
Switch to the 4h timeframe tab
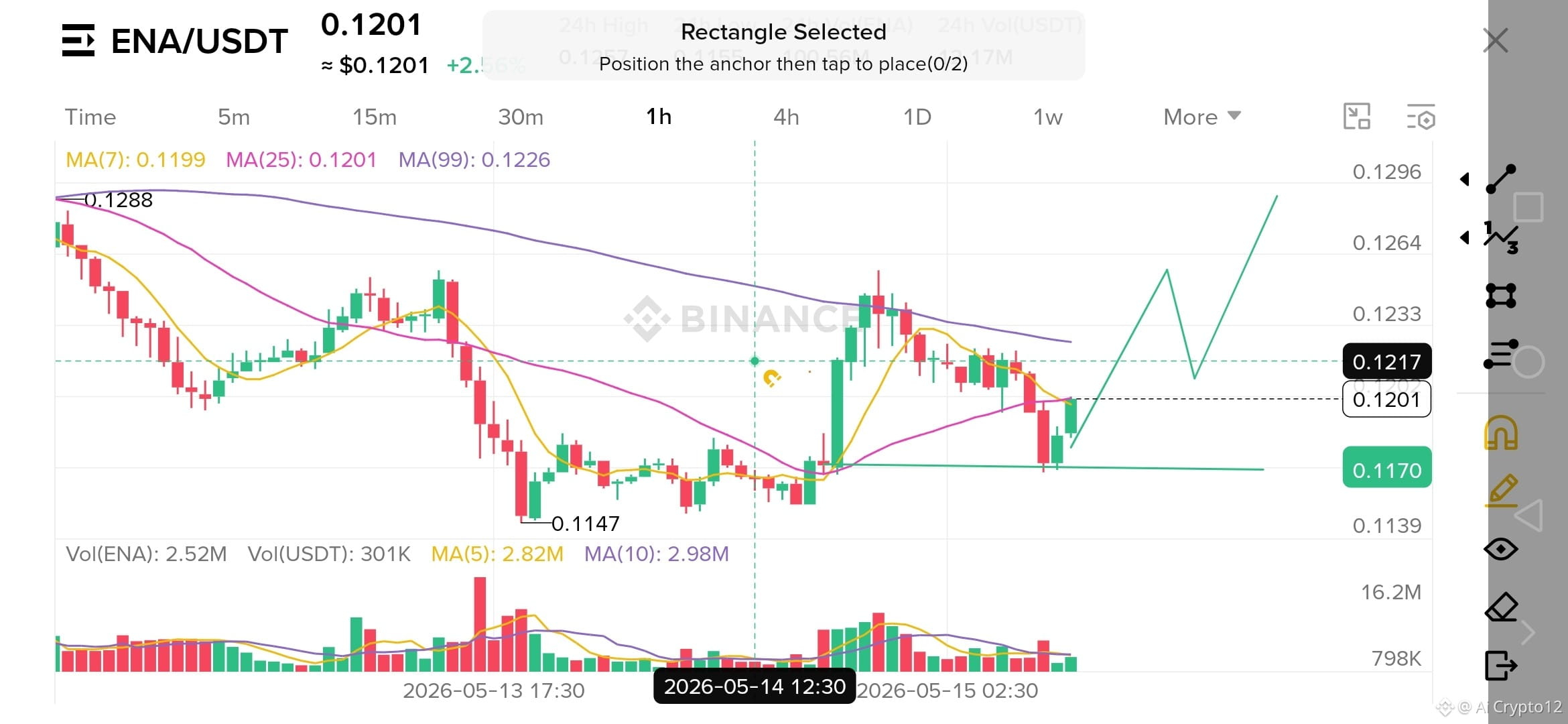[786, 117]
